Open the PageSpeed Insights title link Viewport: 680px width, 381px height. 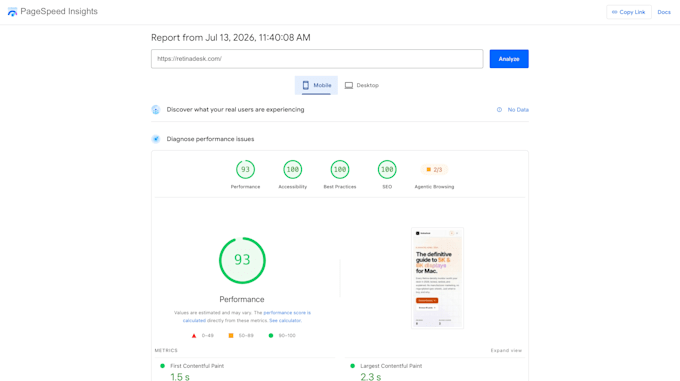(x=59, y=12)
